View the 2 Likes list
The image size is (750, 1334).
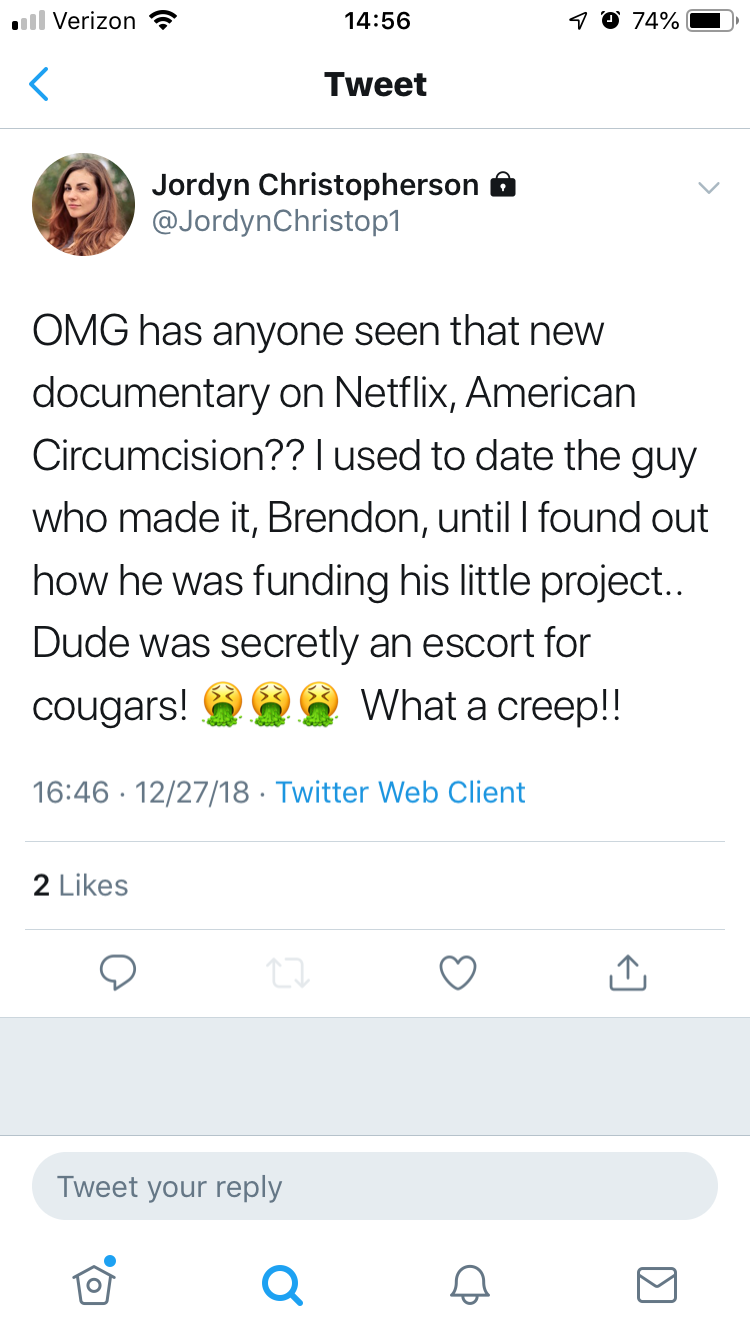point(81,885)
